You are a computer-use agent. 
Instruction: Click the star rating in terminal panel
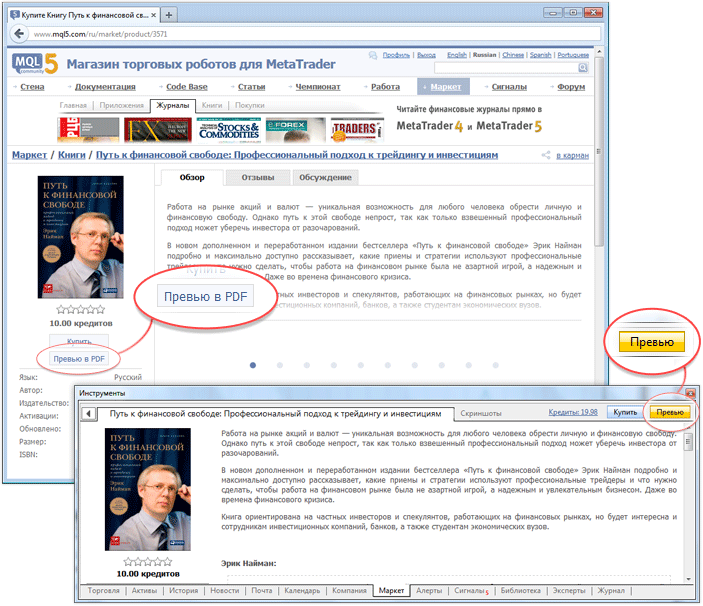[x=148, y=562]
